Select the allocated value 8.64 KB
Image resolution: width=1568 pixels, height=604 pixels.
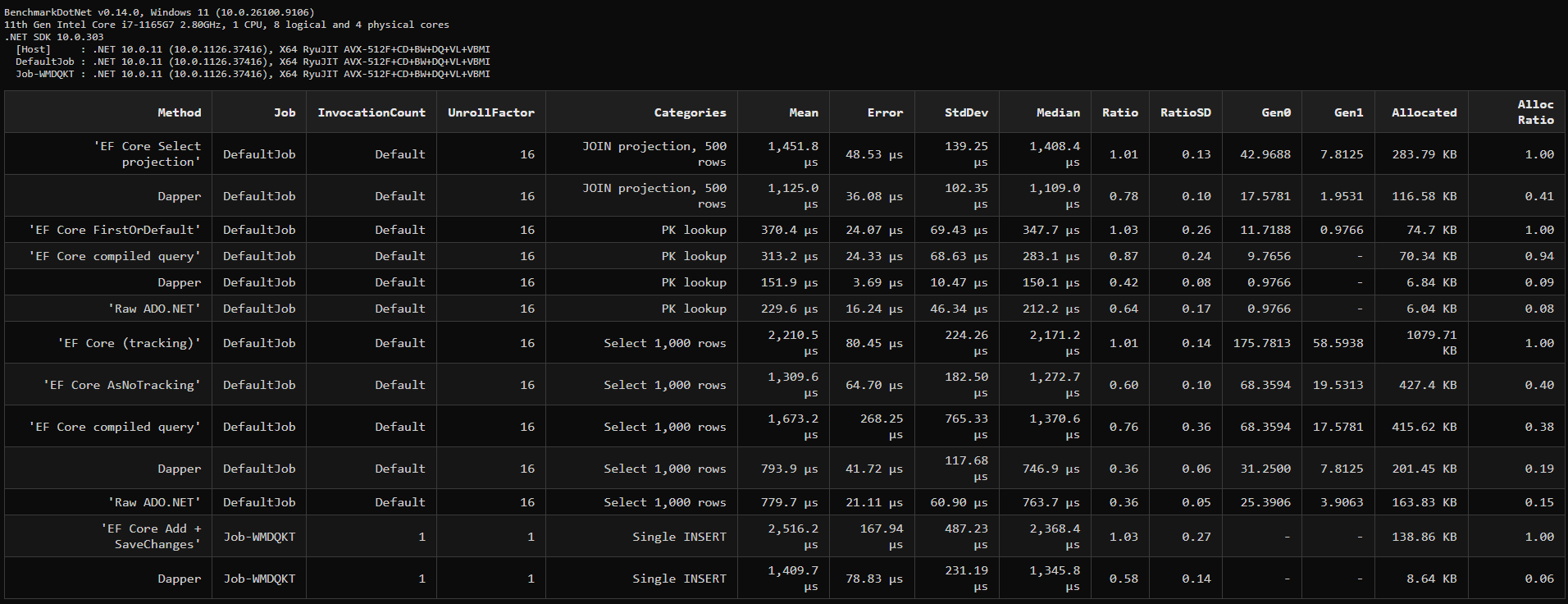point(1432,579)
